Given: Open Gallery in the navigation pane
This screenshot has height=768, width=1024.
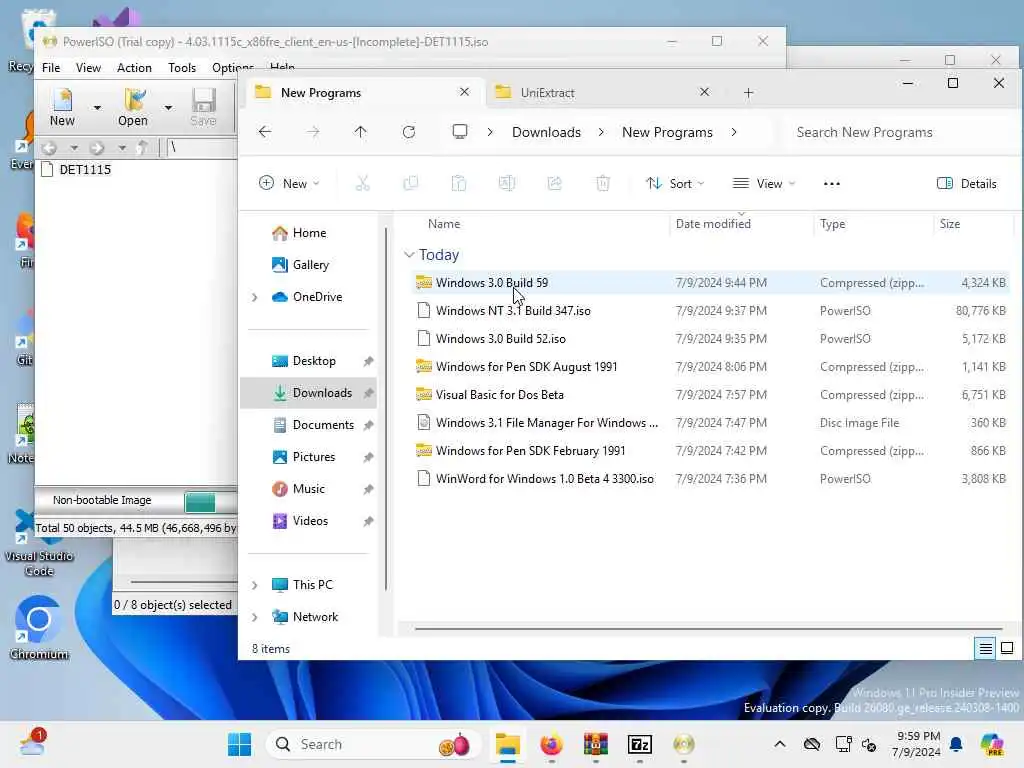Looking at the screenshot, I should pos(310,265).
